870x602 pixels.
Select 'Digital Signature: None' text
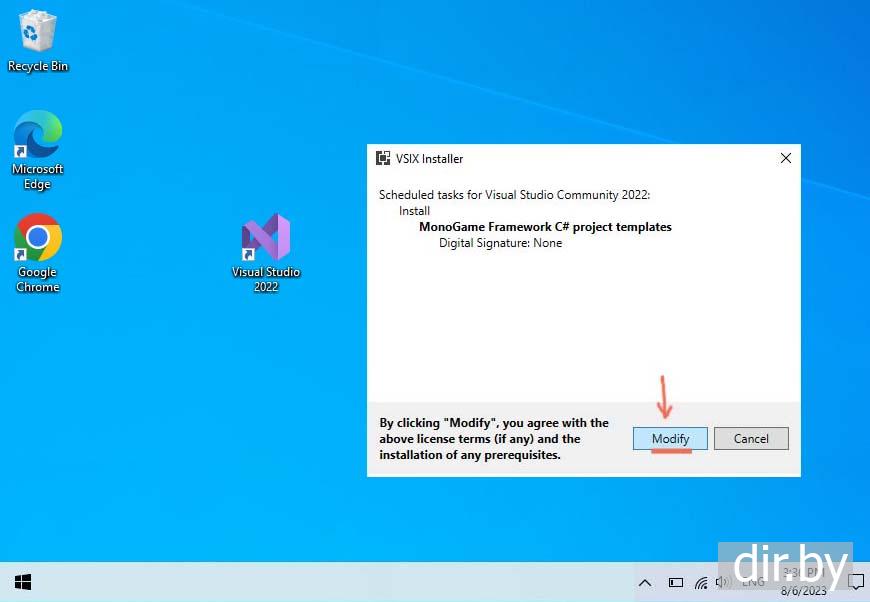click(x=500, y=243)
